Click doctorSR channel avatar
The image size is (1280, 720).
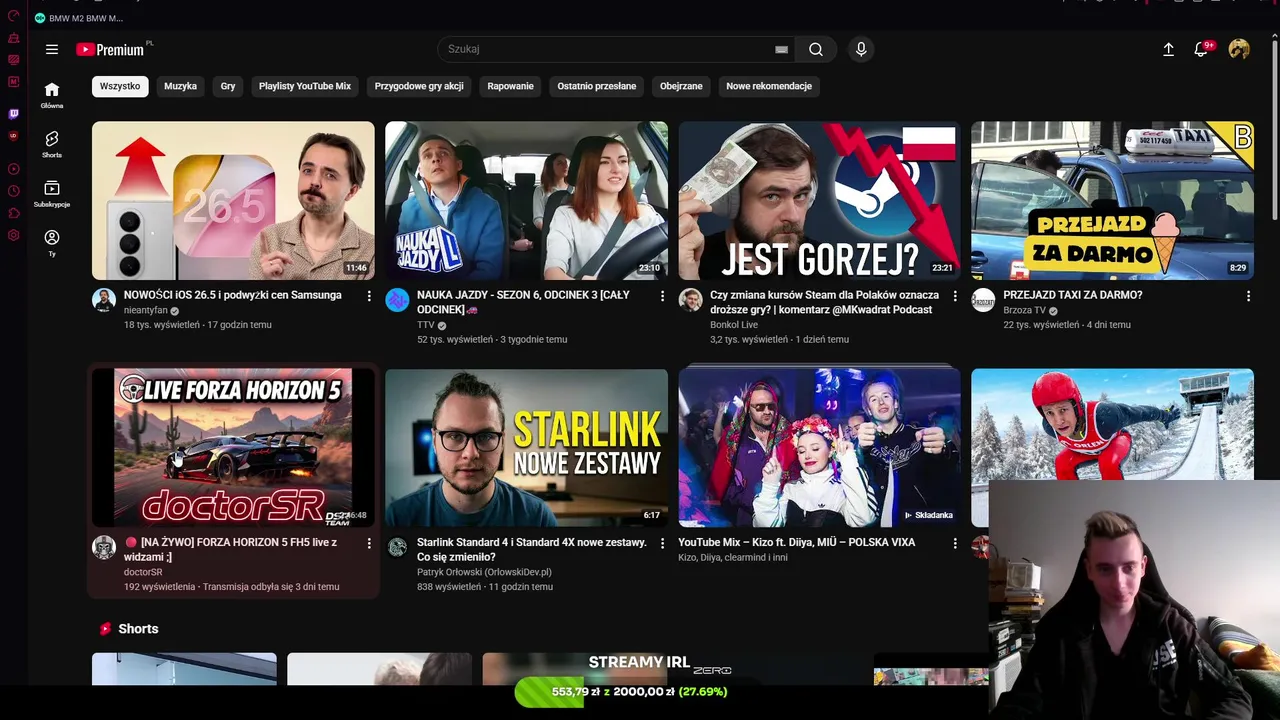104,547
